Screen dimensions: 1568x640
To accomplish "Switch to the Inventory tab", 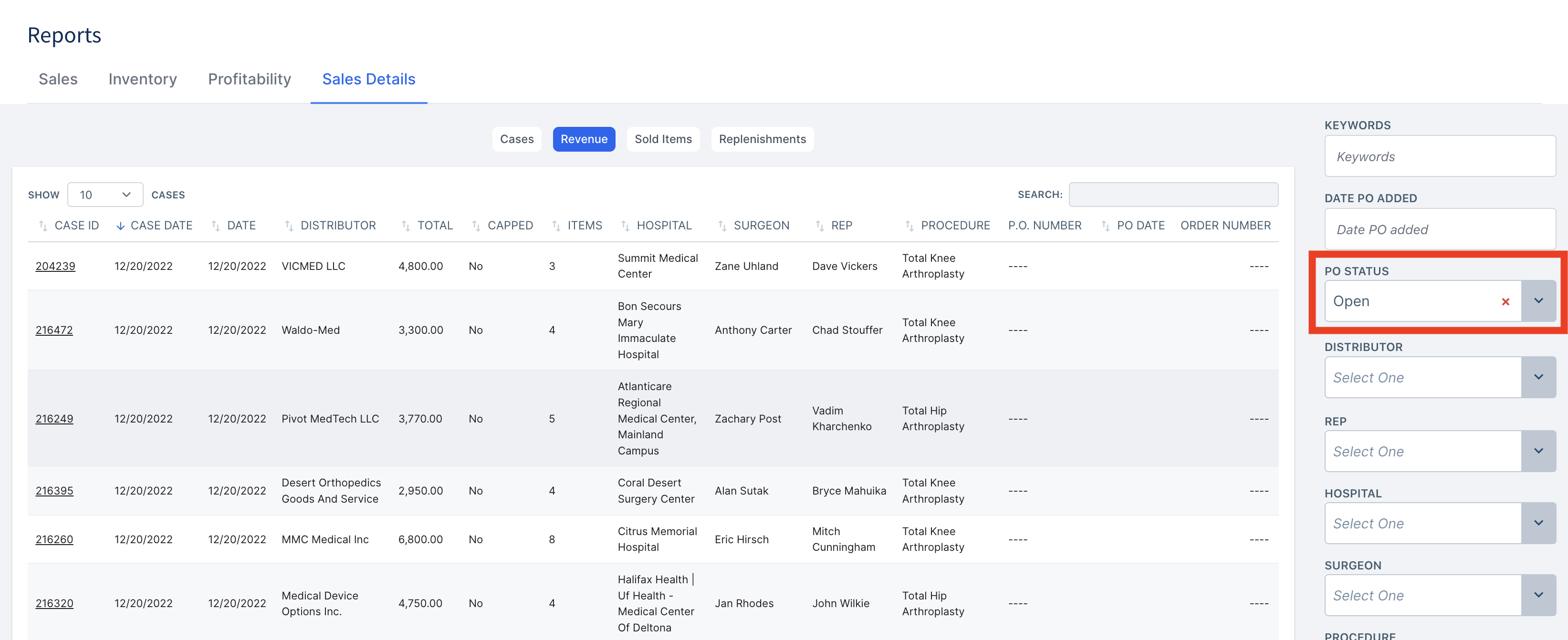I will pos(142,79).
